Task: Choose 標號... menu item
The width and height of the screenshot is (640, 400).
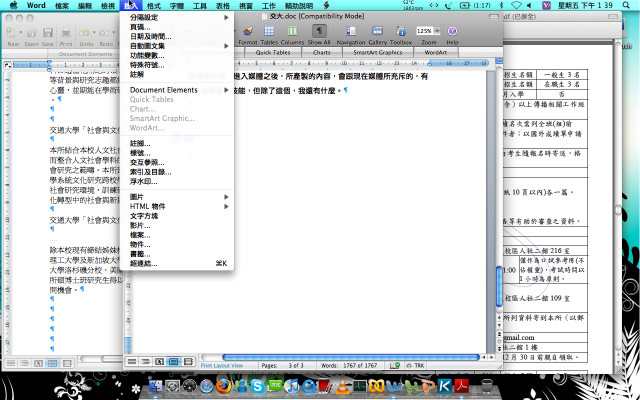Action: coord(178,153)
